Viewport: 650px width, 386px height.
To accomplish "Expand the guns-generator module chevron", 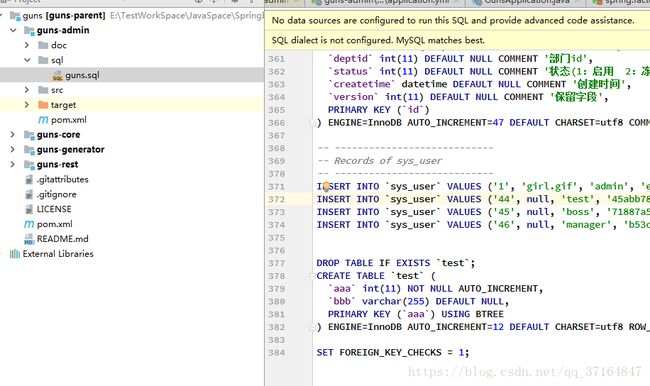I will (x=13, y=149).
